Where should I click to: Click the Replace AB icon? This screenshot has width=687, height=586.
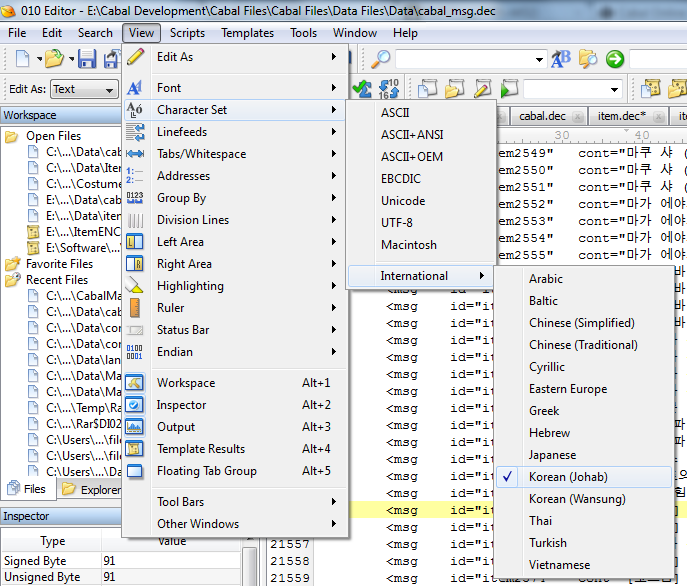(560, 59)
